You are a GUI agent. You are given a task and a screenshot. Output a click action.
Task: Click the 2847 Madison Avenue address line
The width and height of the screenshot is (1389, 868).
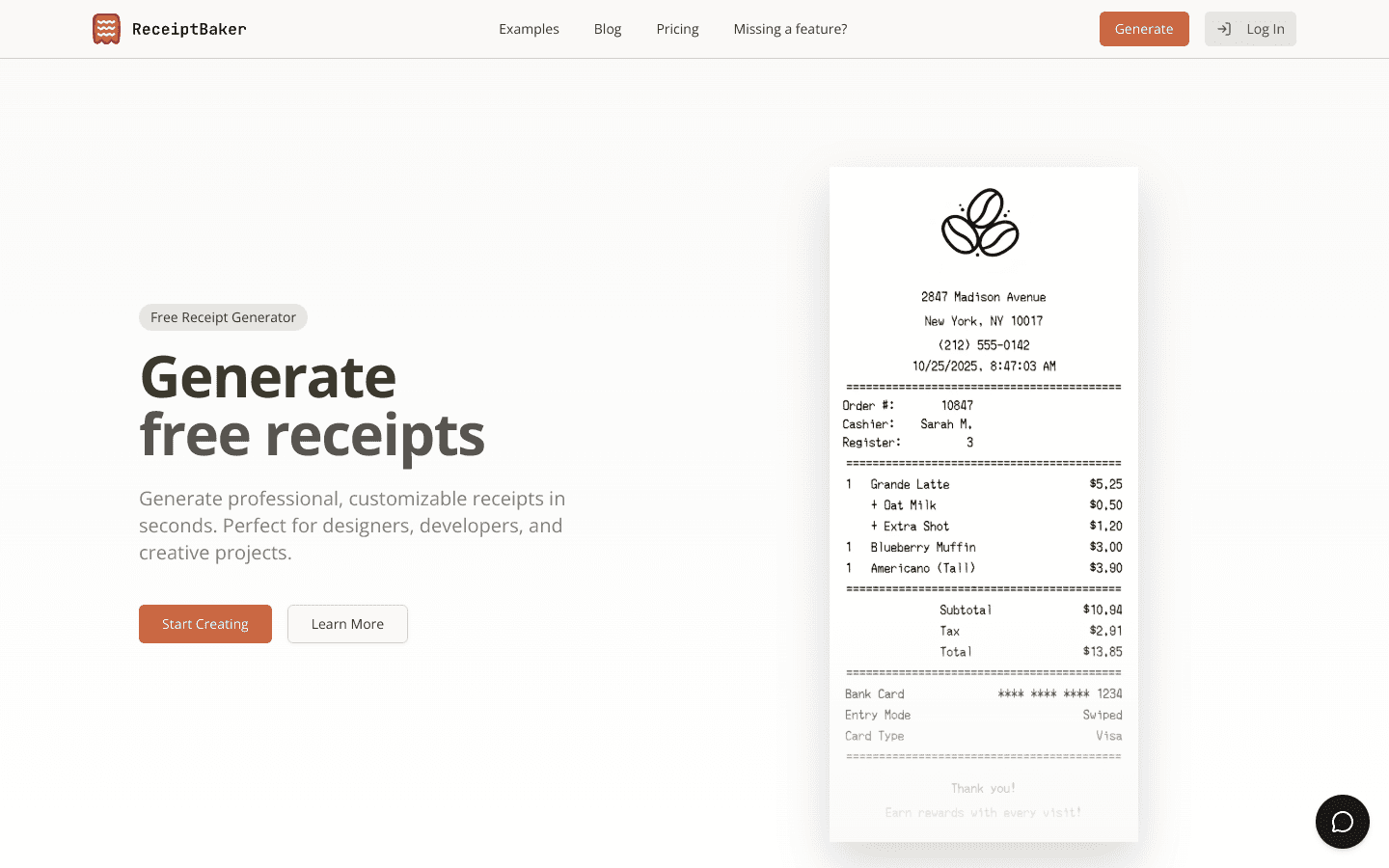(x=983, y=297)
